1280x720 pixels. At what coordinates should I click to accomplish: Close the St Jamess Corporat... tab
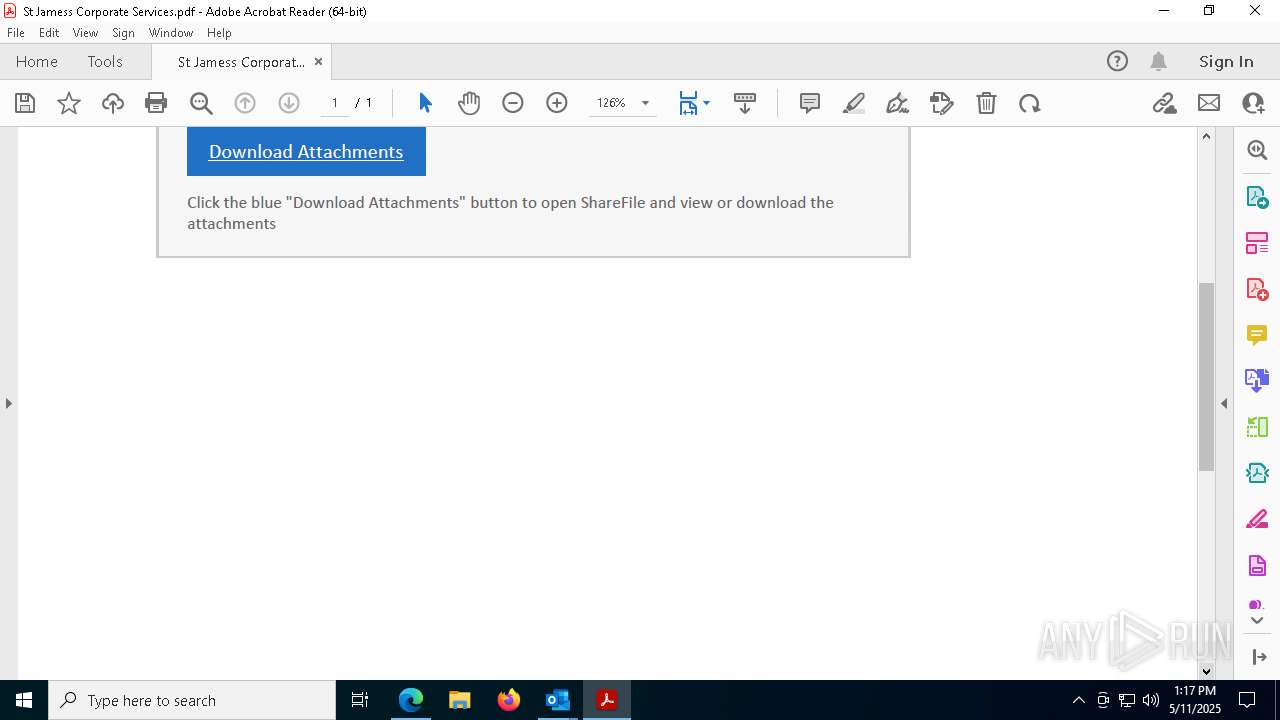point(318,61)
